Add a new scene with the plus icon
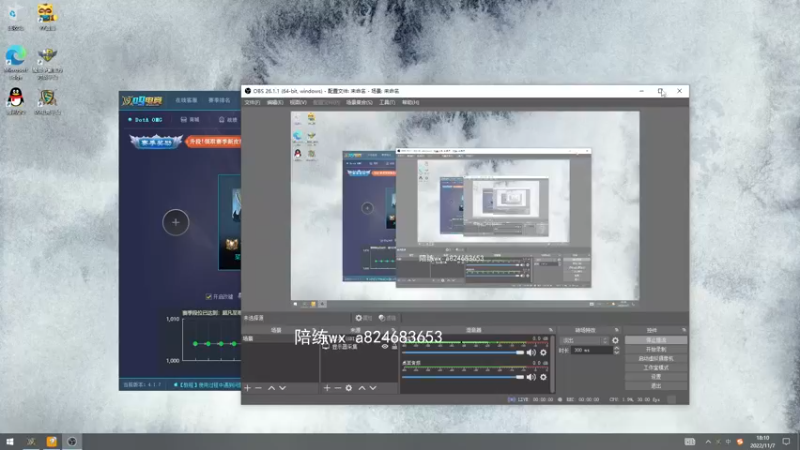Image resolution: width=800 pixels, height=450 pixels. (x=247, y=388)
